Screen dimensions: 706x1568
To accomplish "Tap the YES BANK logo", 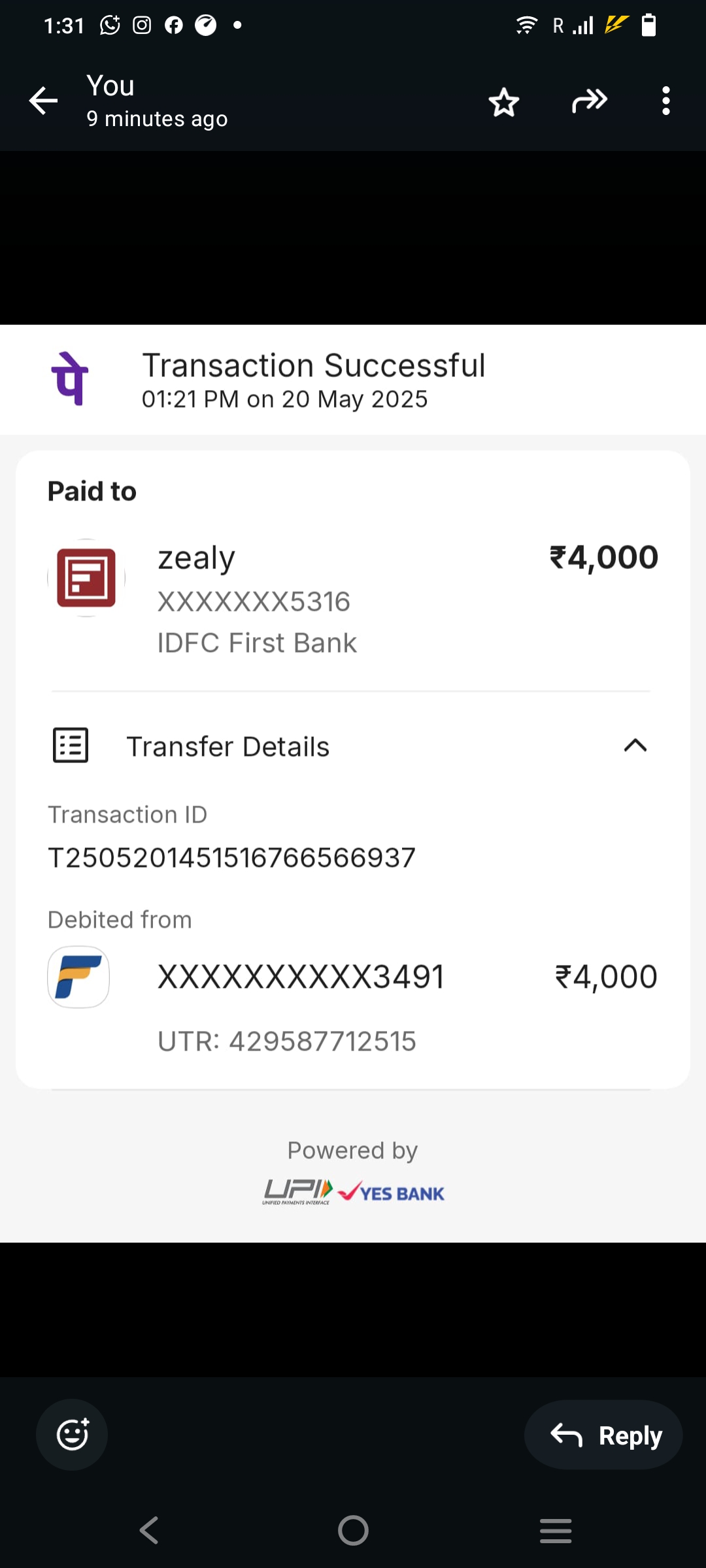I will click(x=392, y=1193).
